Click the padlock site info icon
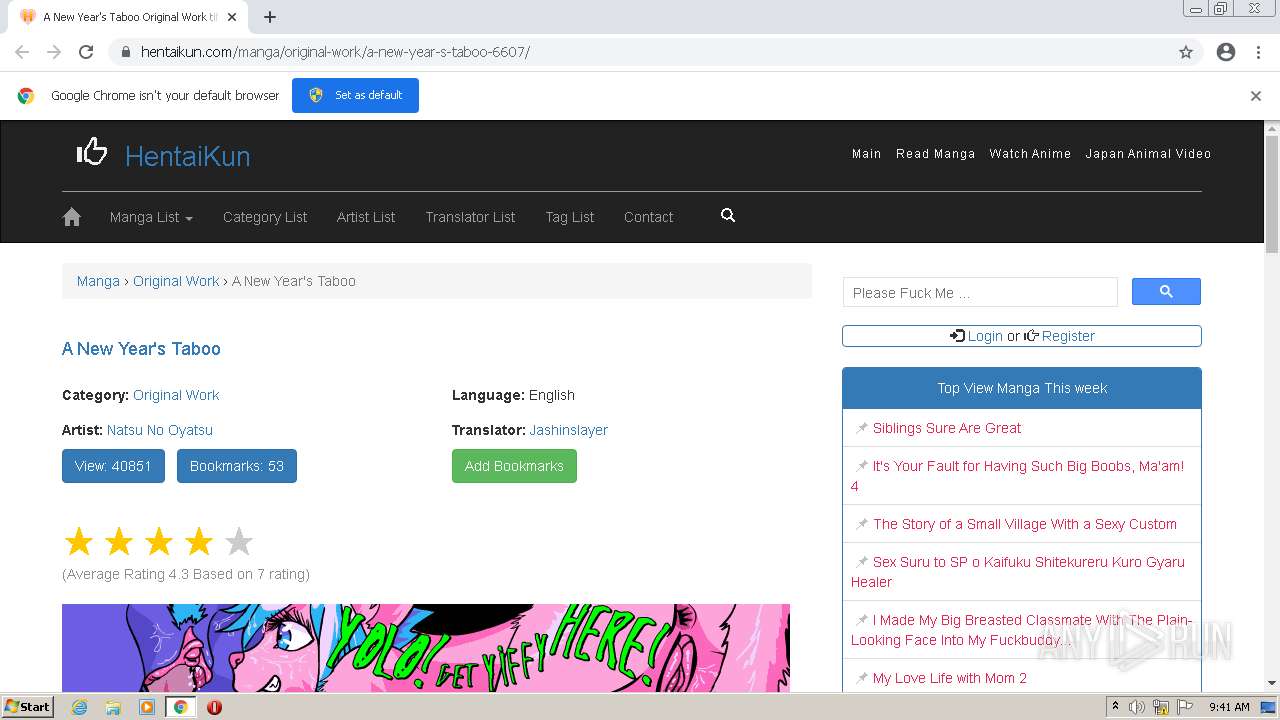The image size is (1280, 720). (x=125, y=52)
